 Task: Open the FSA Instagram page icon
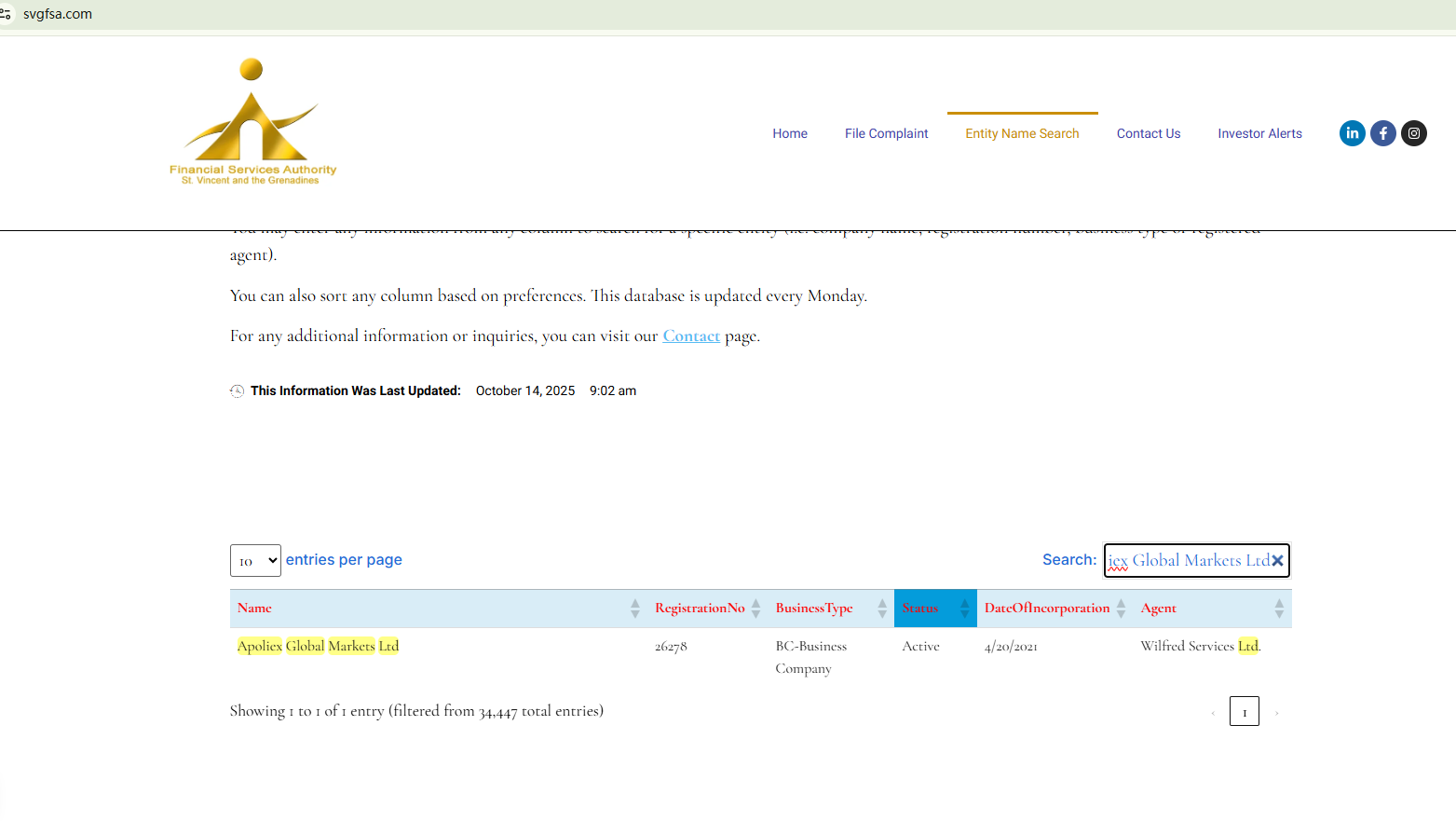(x=1414, y=133)
